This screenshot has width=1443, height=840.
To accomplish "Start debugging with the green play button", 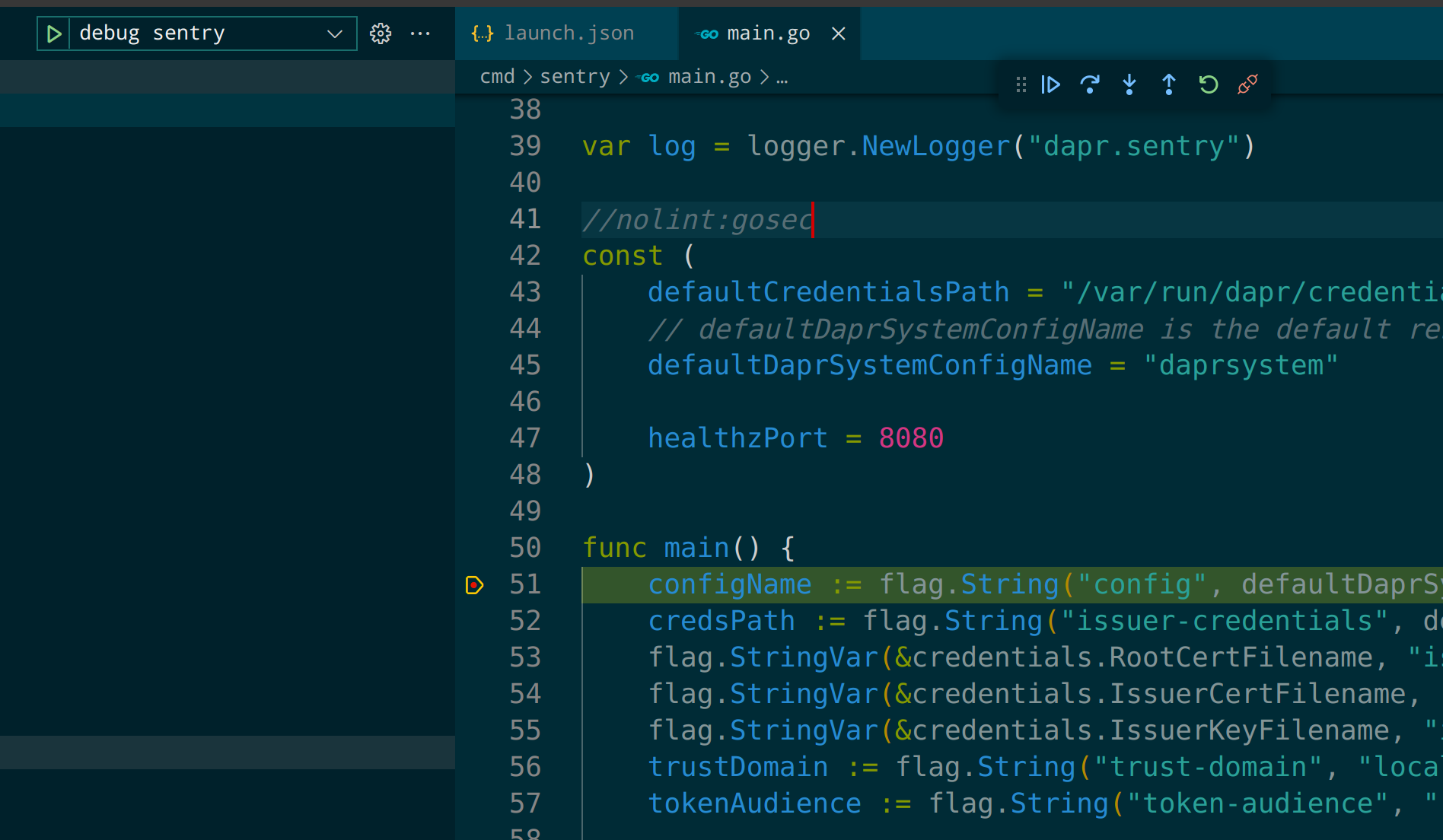I will [53, 33].
